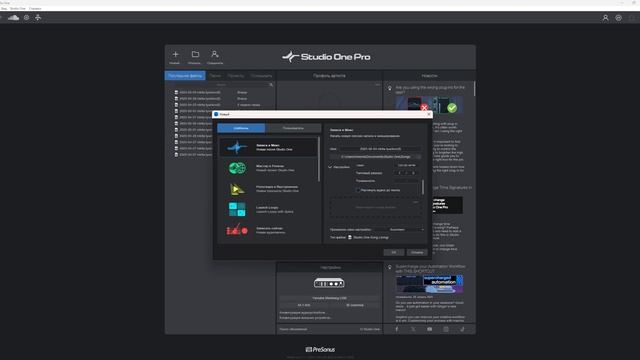Open the user account icon at top right
The width and height of the screenshot is (640, 360).
[x=605, y=18]
